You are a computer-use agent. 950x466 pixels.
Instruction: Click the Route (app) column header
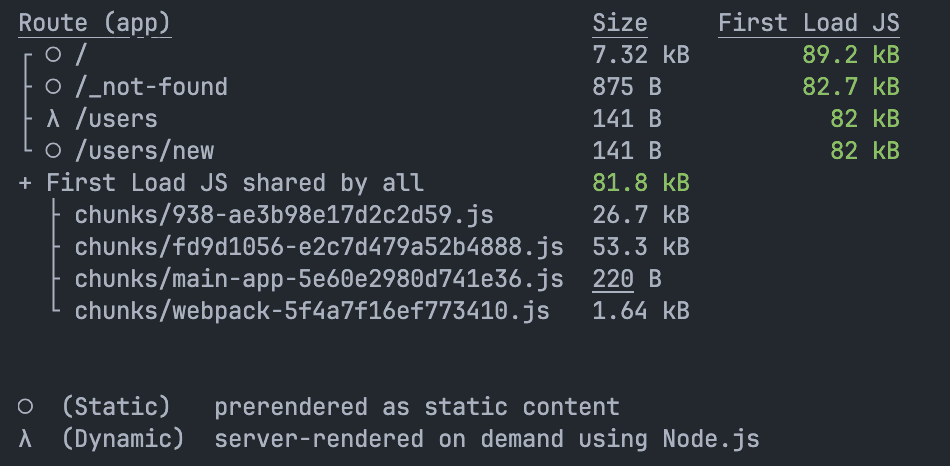point(94,23)
